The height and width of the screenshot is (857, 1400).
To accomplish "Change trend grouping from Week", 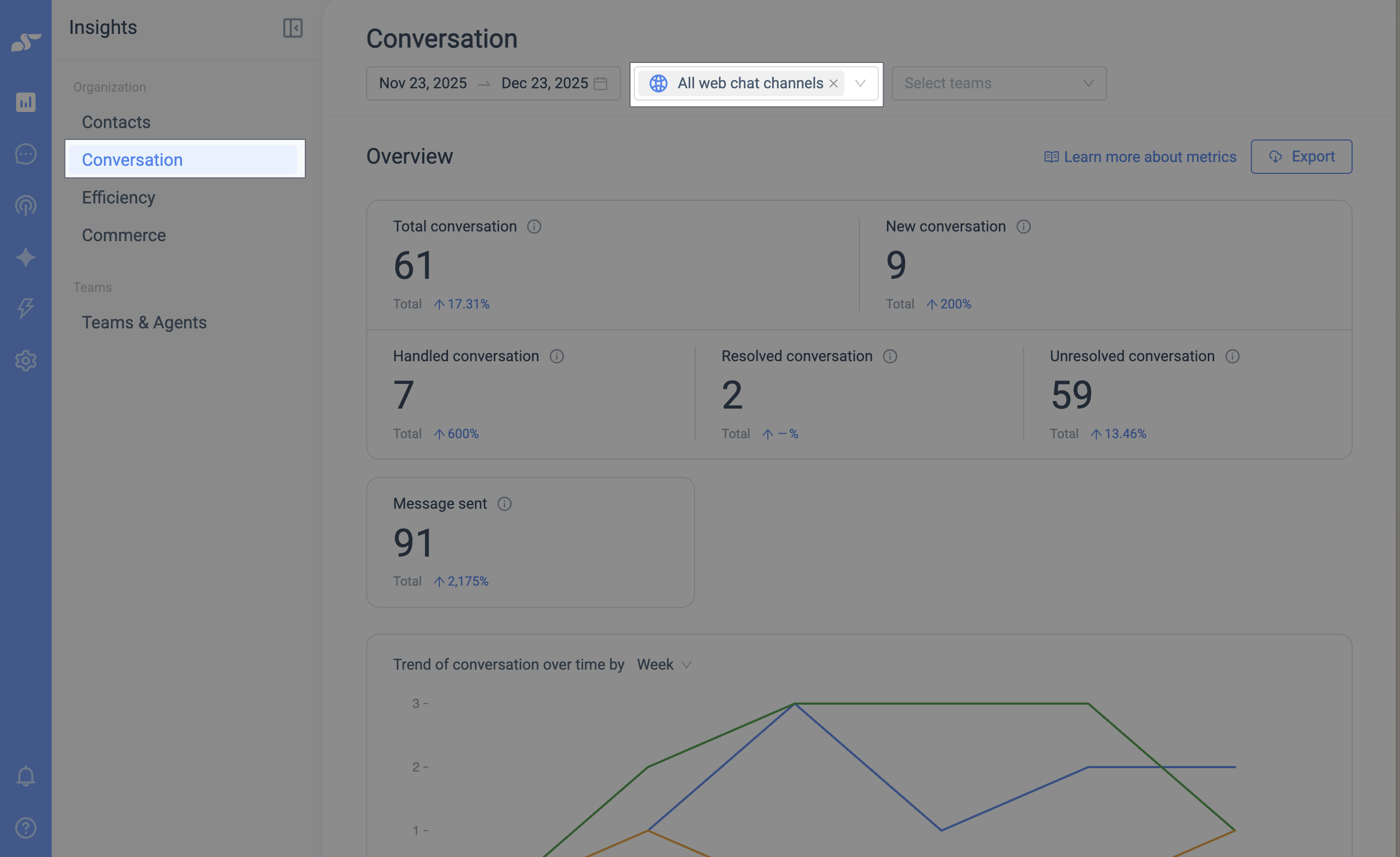I will tap(663, 664).
